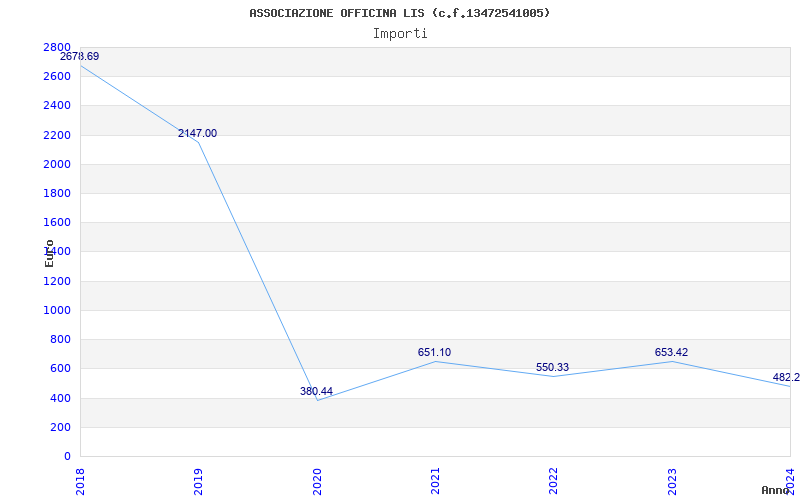This screenshot has width=800, height=500.
Task: Click the Importi subtitle
Action: [400, 34]
